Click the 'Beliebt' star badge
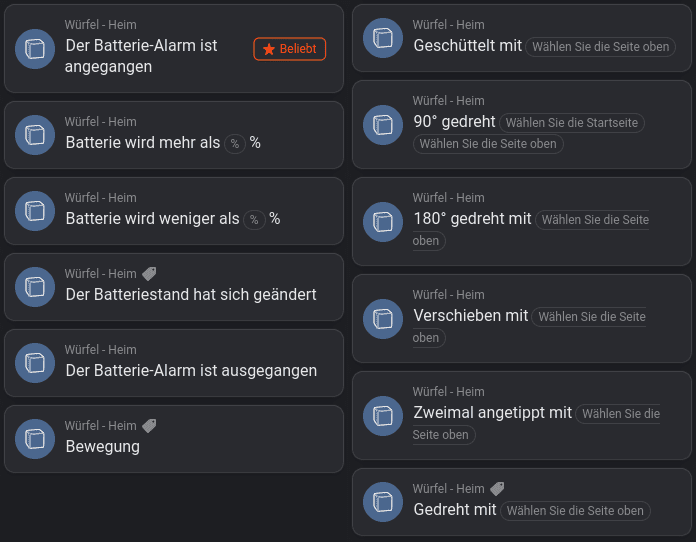The height and width of the screenshot is (542, 696). click(x=290, y=49)
